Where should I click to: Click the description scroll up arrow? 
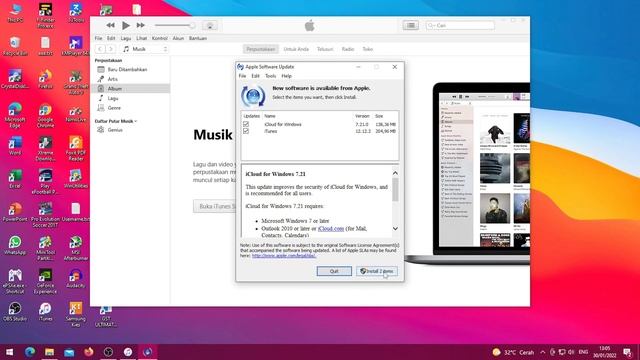click(x=395, y=173)
